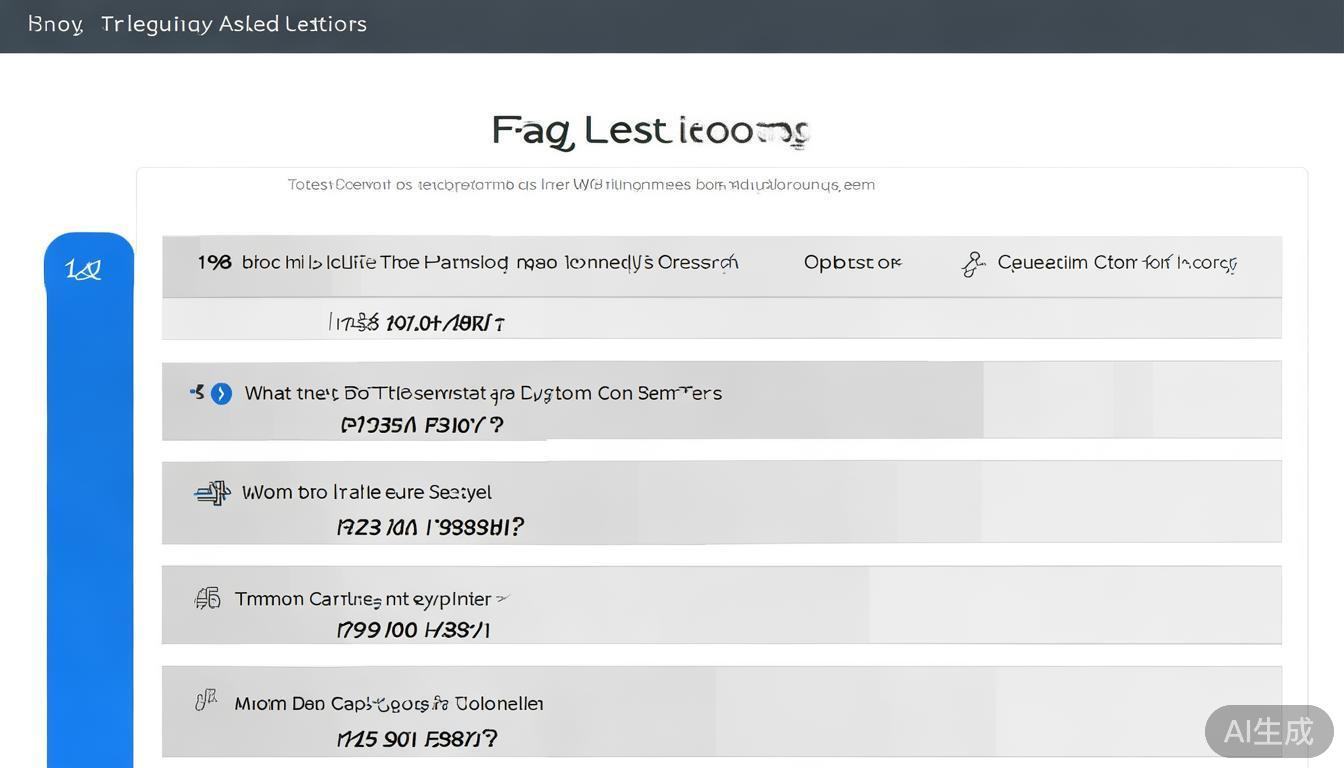Click the icon before "Ceueatiim Ctom"
Screen dimensions: 1344x768
click(972, 264)
